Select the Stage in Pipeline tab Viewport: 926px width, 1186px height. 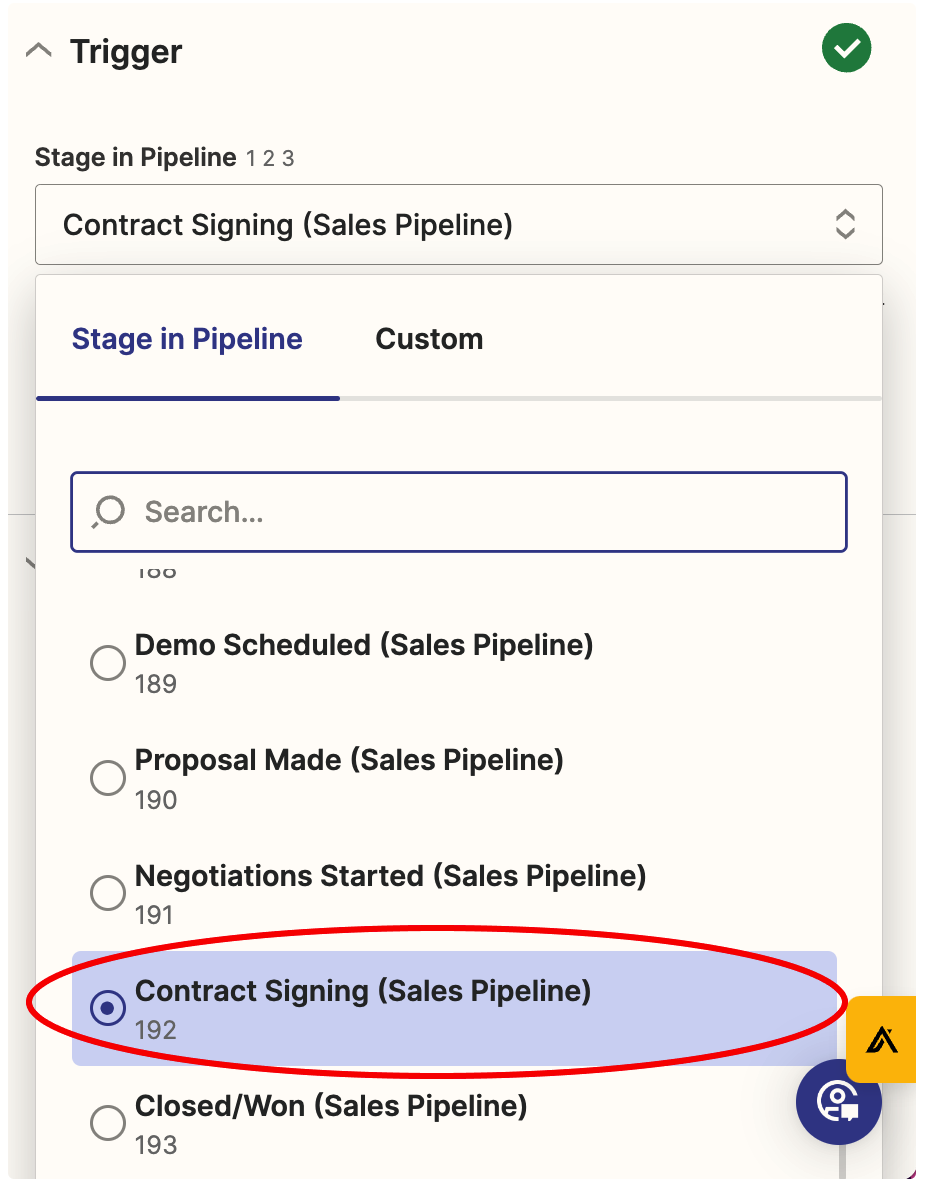[187, 340]
